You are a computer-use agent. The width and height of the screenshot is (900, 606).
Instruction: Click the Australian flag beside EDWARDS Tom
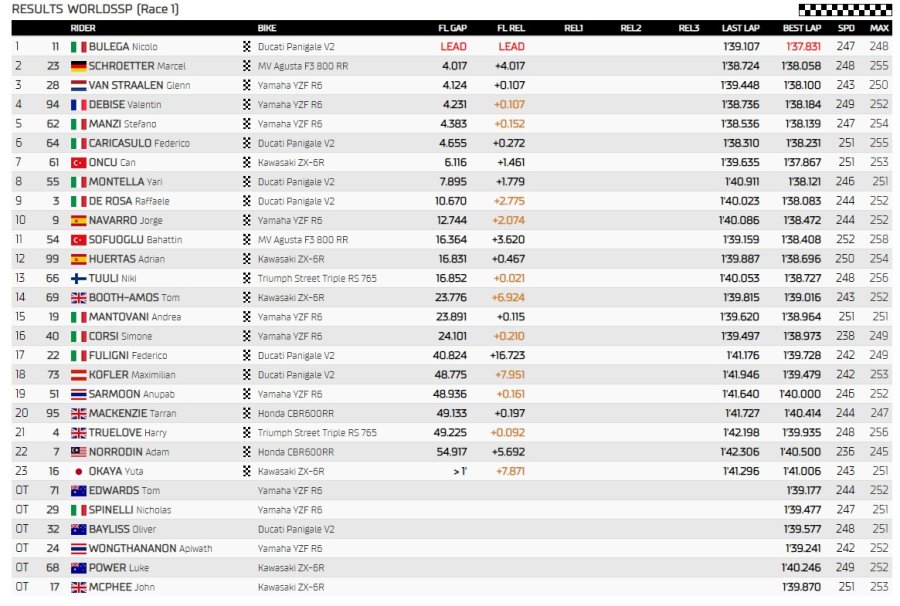click(78, 491)
